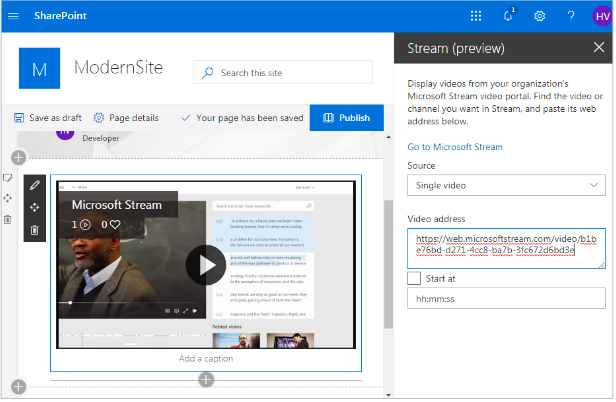Click the SharePoint header title
Viewport: 616px width, 402px height.
(x=60, y=16)
